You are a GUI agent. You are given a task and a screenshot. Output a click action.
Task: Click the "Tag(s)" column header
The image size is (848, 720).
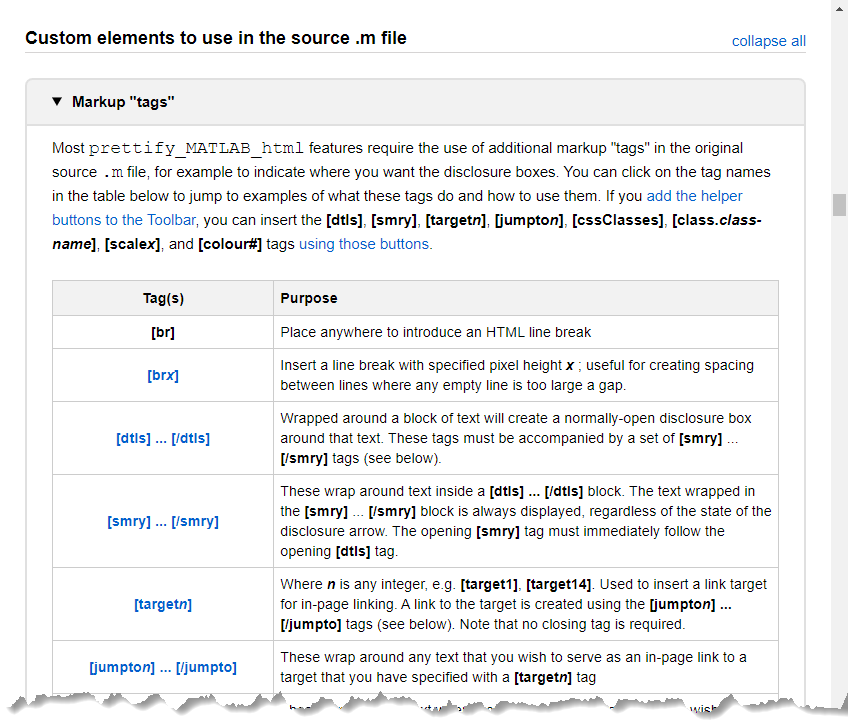[x=163, y=298]
